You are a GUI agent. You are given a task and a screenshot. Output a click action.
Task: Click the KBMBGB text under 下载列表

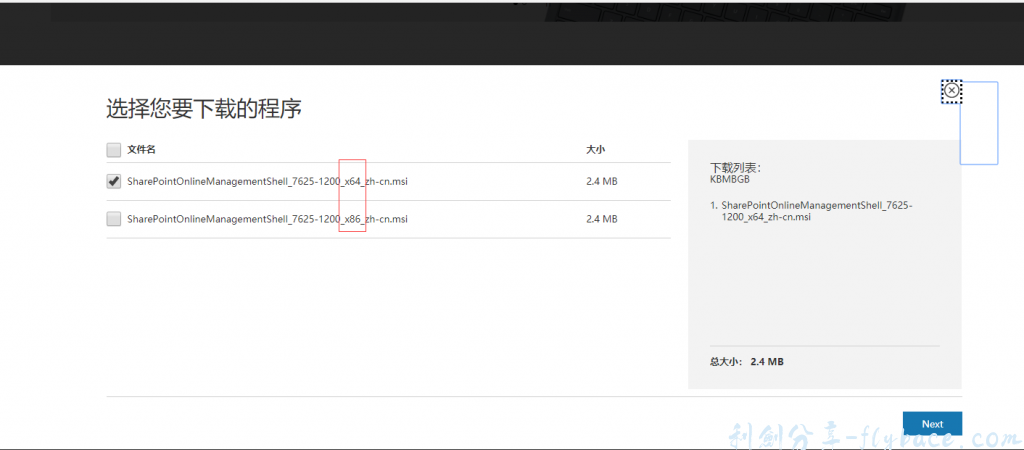click(x=729, y=180)
